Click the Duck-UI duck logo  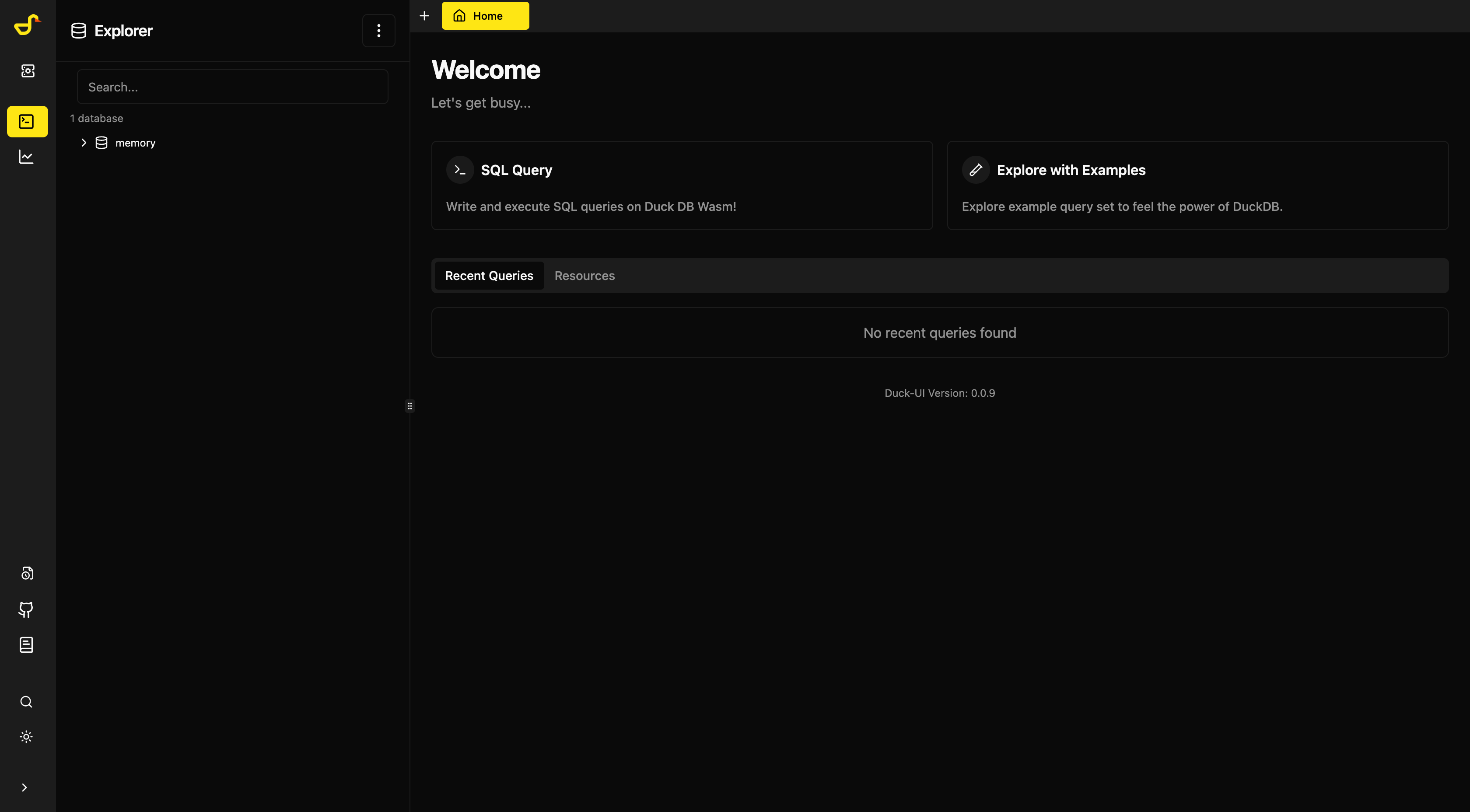click(x=27, y=24)
